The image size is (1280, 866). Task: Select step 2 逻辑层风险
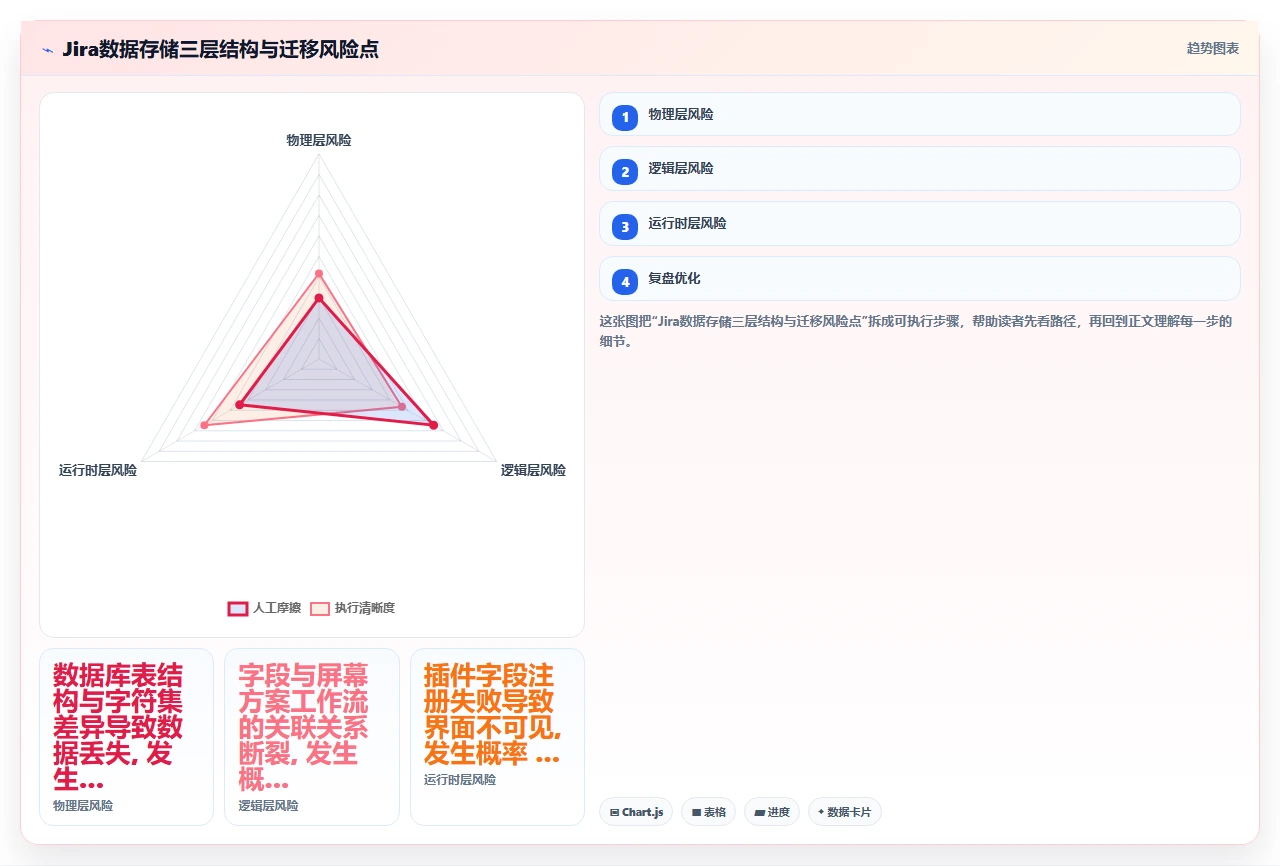(919, 169)
